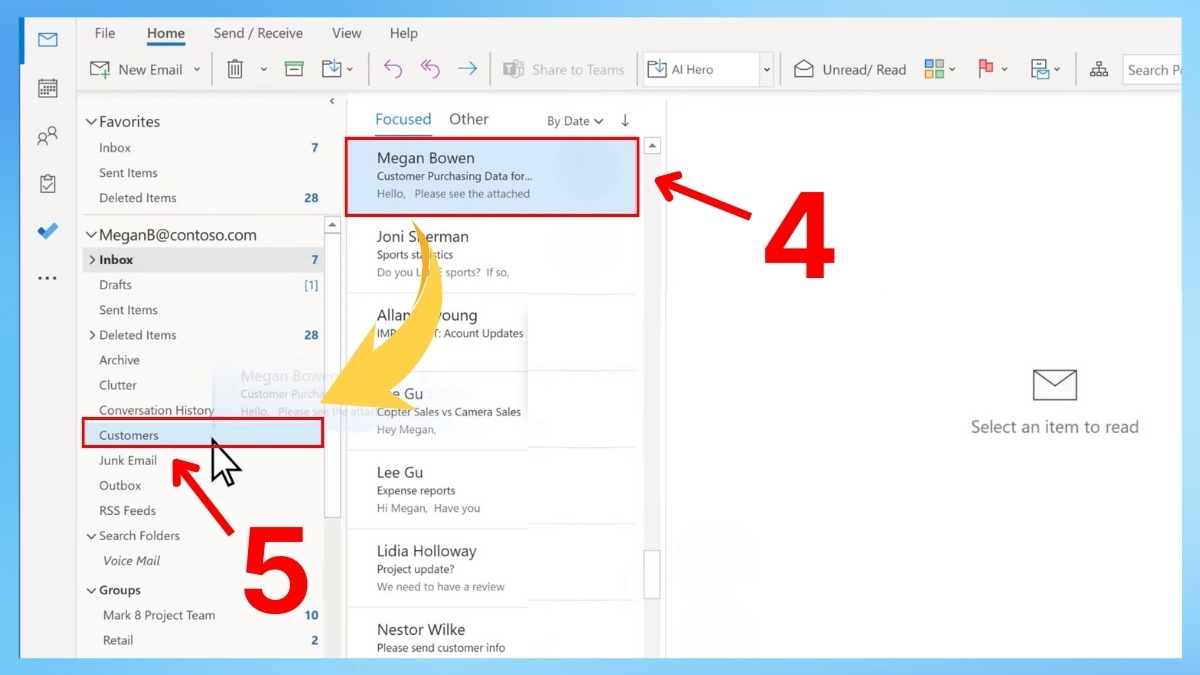Open the By Date sort dropdown

[575, 121]
